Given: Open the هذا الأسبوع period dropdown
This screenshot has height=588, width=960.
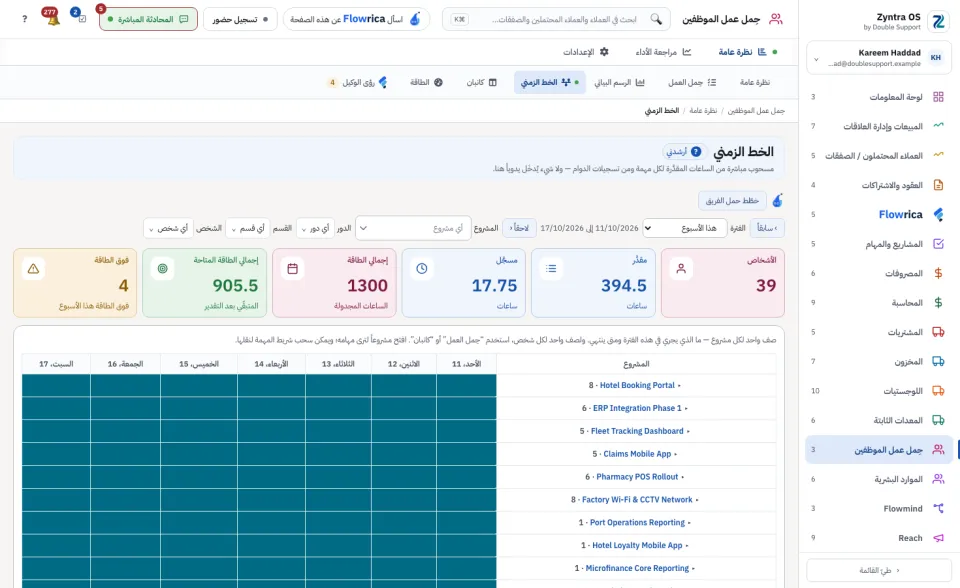Looking at the screenshot, I should point(684,228).
